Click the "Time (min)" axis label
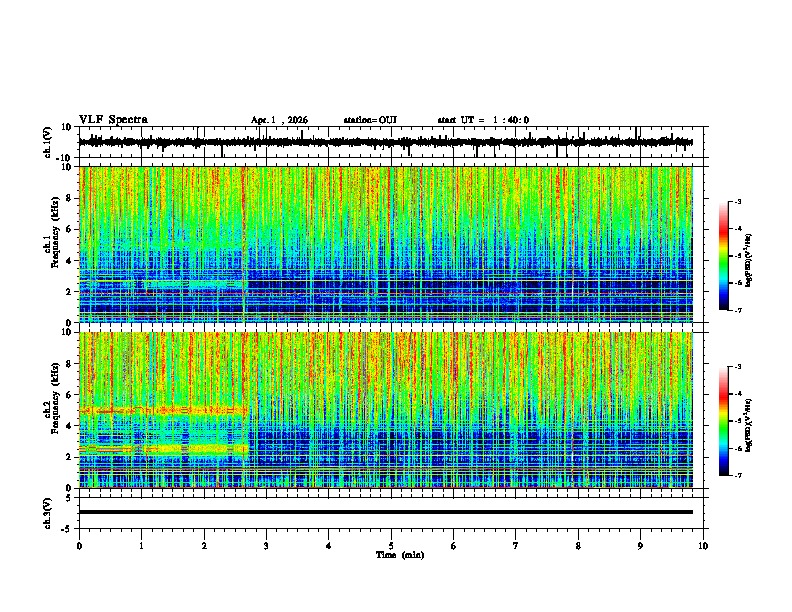792x612 pixels. point(400,555)
